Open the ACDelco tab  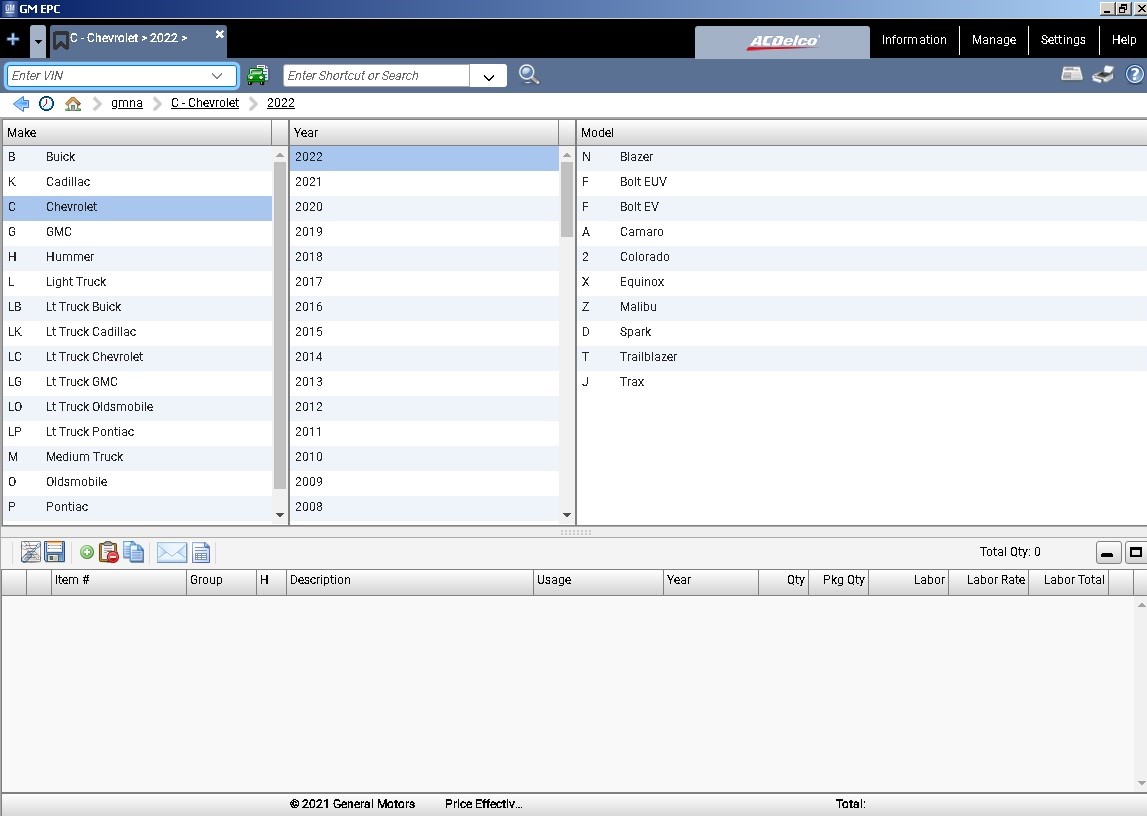tap(782, 41)
